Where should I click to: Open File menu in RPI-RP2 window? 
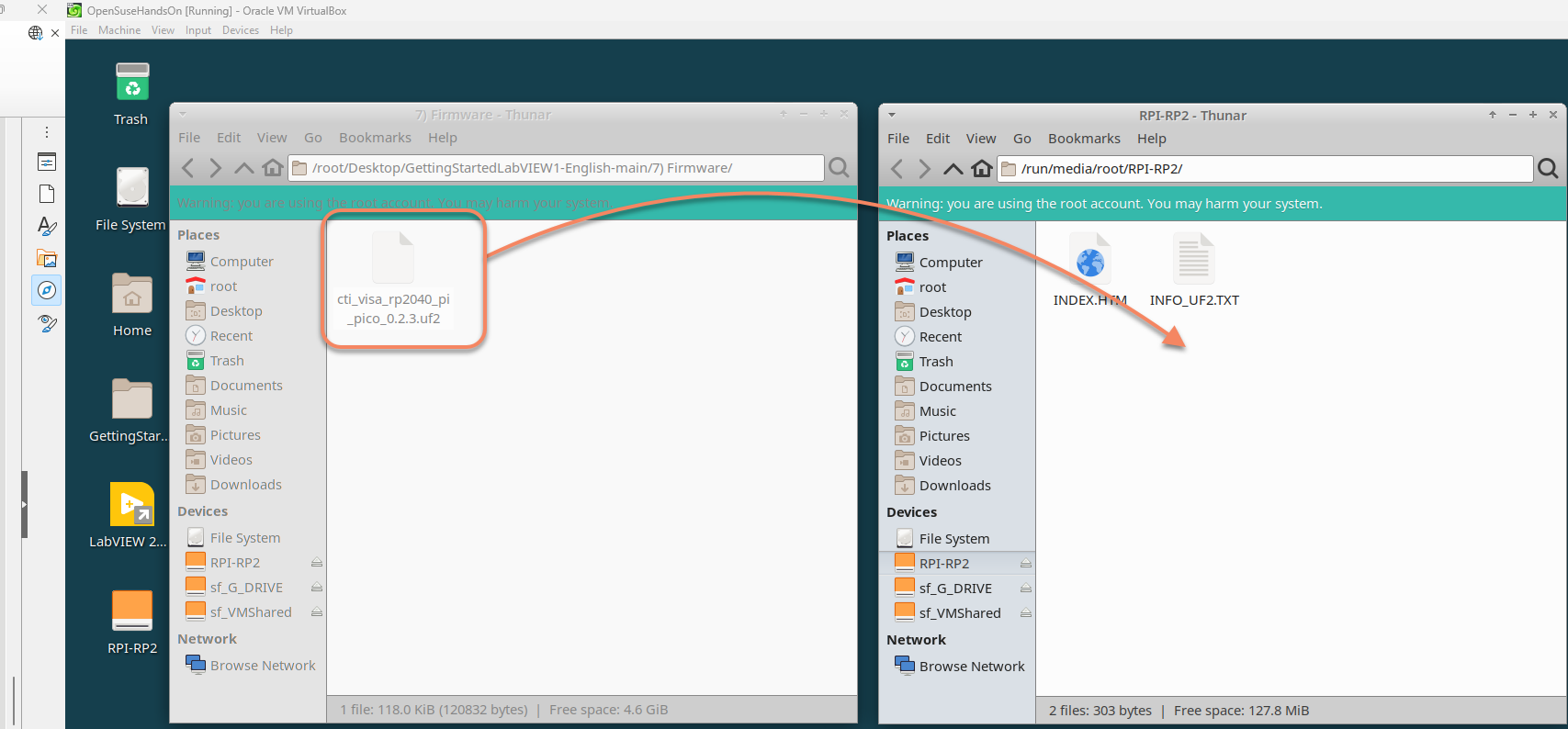tap(898, 139)
